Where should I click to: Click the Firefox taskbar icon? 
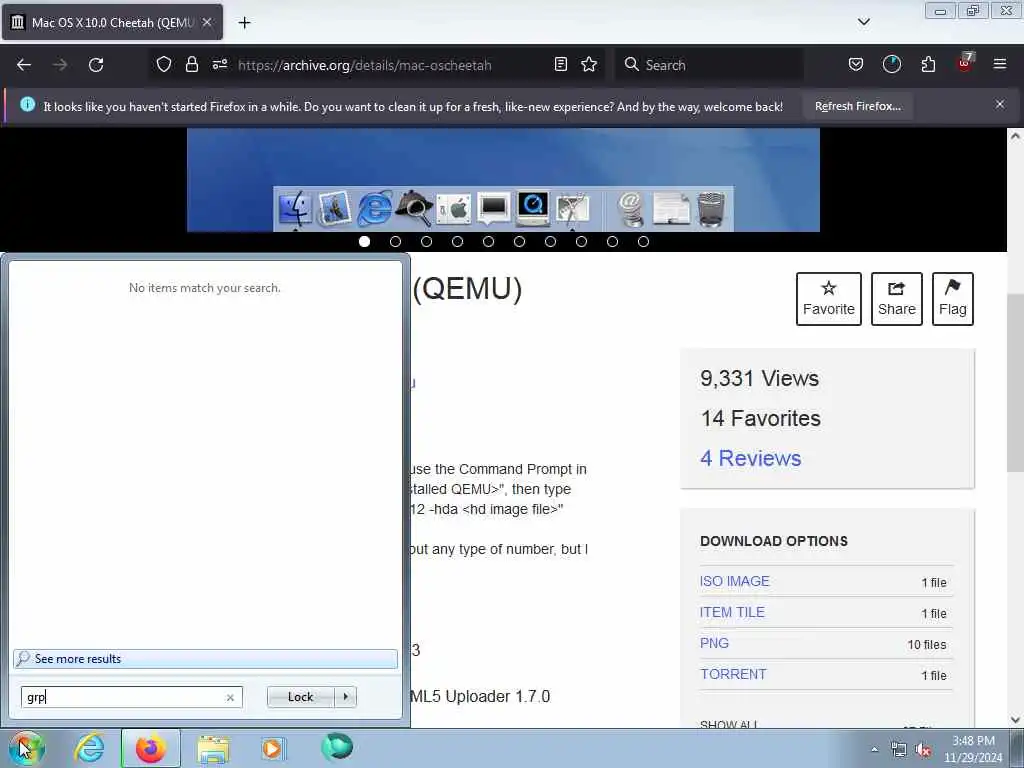point(150,748)
